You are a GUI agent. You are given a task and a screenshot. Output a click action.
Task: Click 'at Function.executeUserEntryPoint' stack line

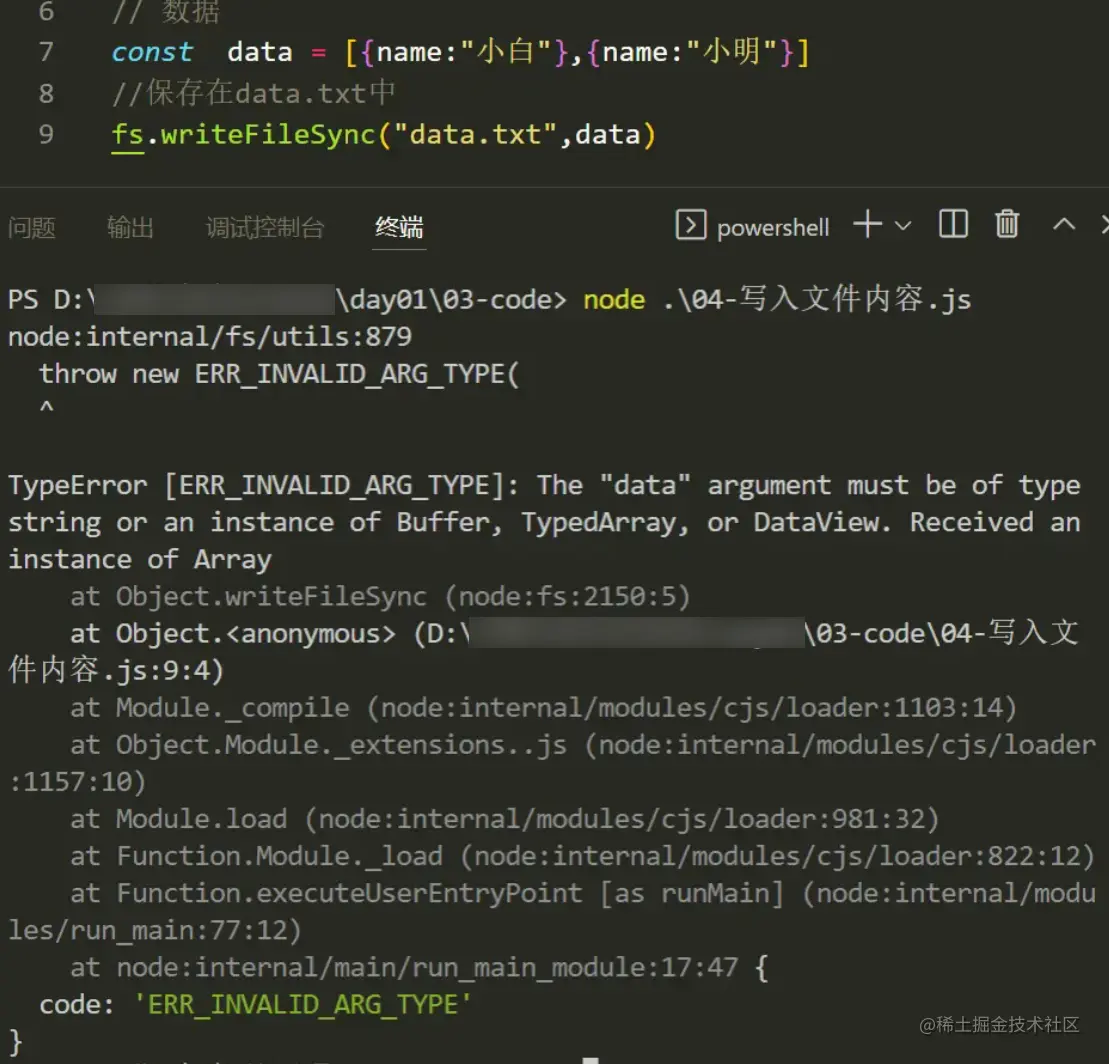click(x=552, y=912)
